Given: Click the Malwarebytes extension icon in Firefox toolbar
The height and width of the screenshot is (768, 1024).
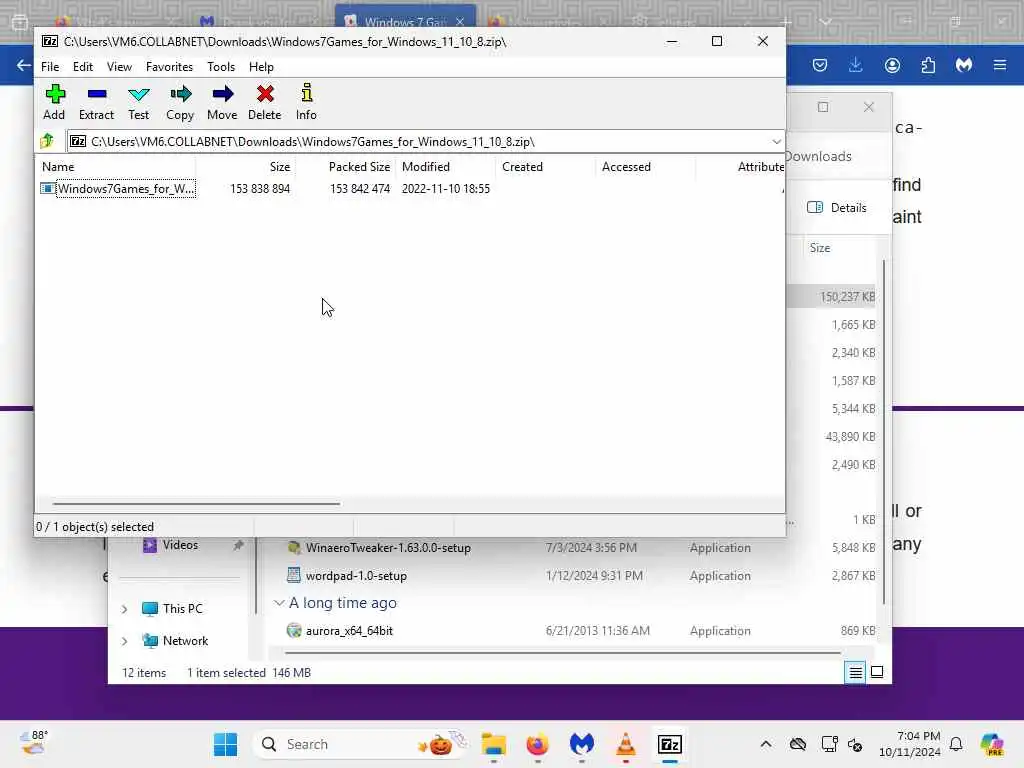Looking at the screenshot, I should click(964, 65).
